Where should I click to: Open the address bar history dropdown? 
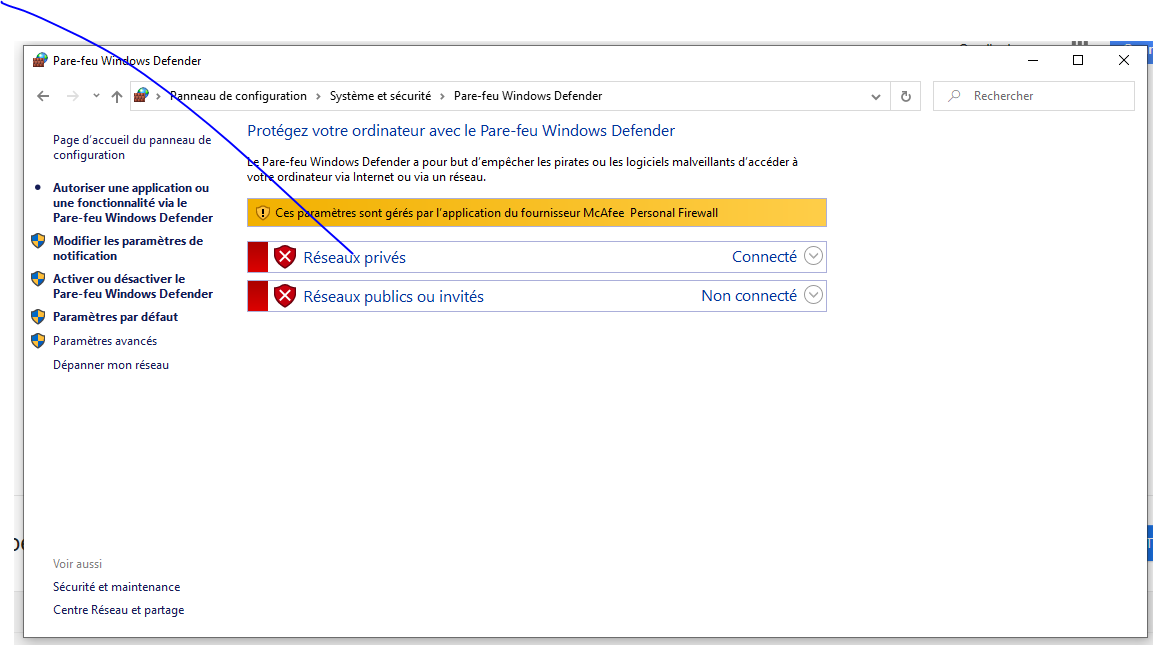(x=875, y=96)
